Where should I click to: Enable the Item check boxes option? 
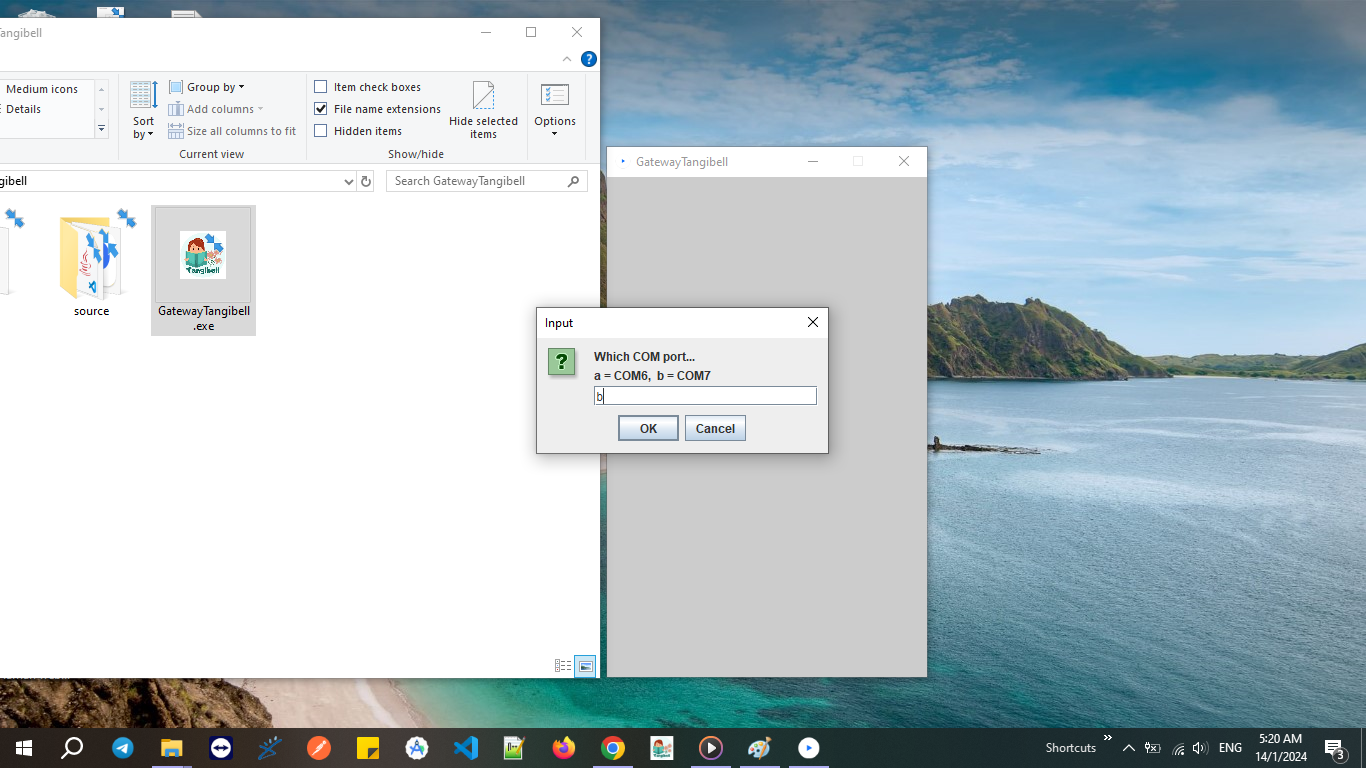point(321,87)
